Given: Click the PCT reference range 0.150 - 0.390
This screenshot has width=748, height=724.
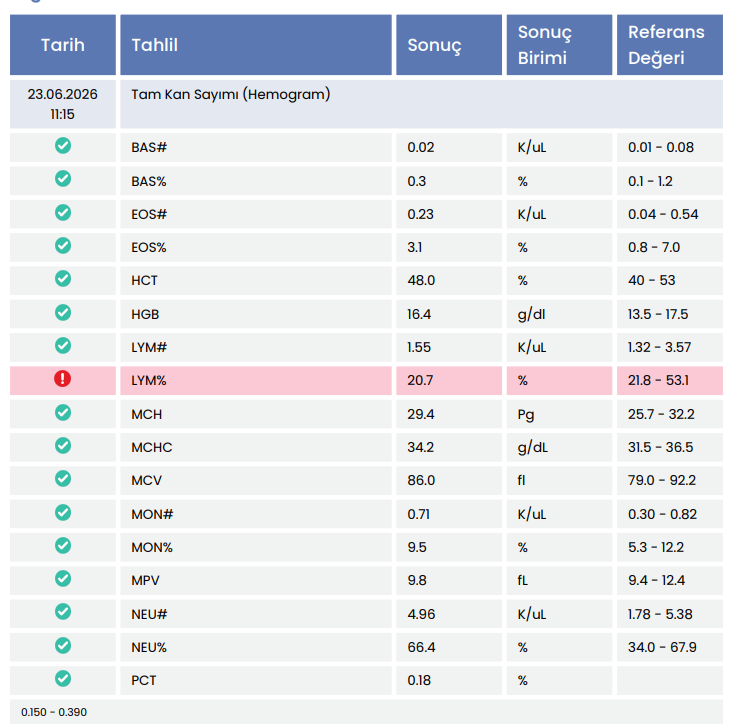Looking at the screenshot, I should pyautogui.click(x=54, y=713).
